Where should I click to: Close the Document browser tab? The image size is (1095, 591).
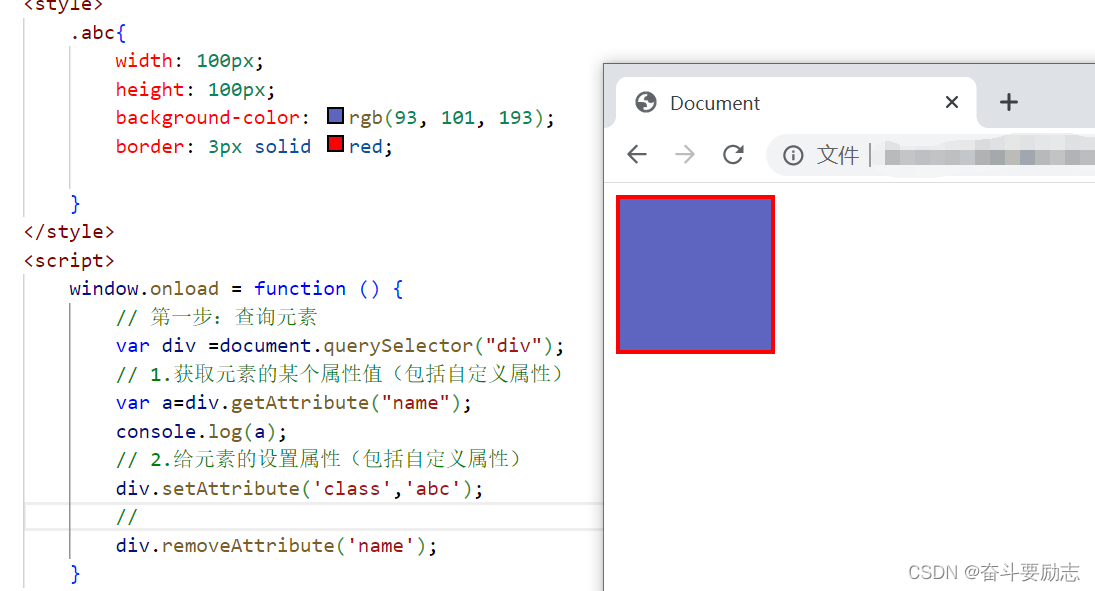tap(951, 102)
